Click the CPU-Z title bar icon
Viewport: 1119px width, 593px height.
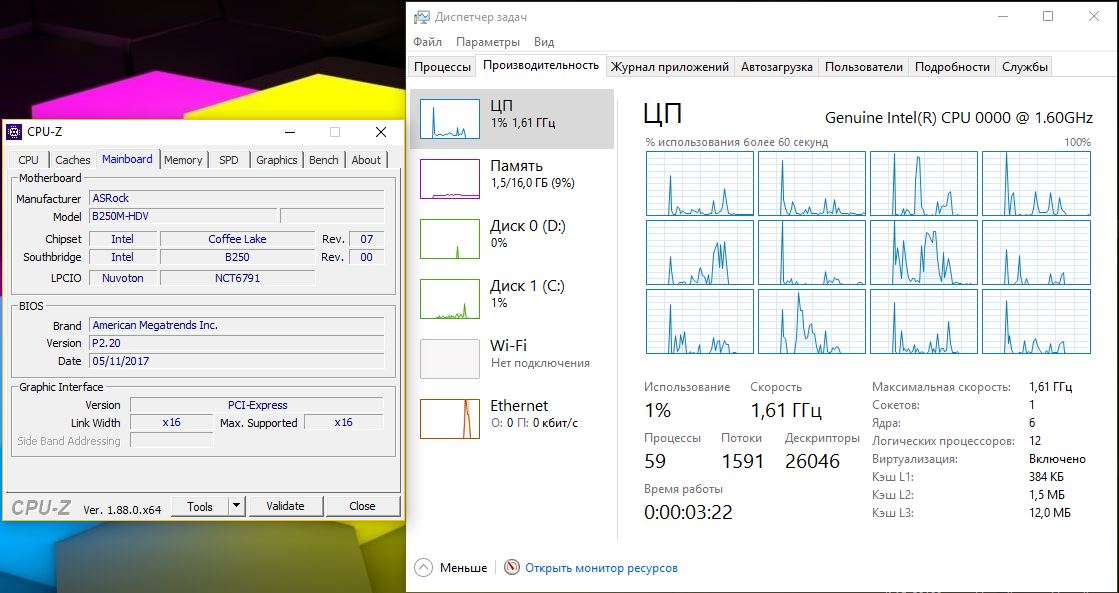tap(14, 132)
